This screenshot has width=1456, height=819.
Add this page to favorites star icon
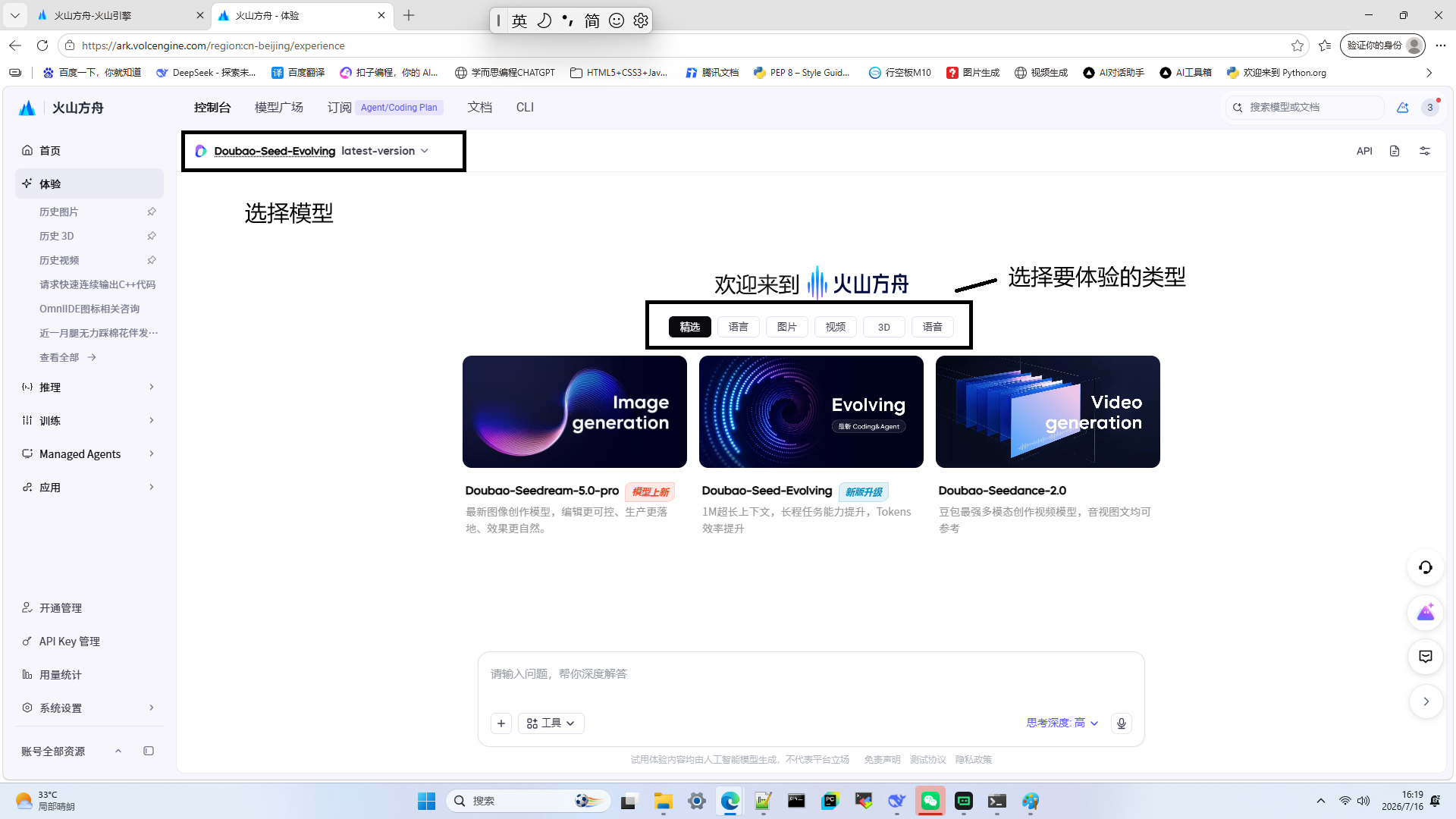(1298, 45)
